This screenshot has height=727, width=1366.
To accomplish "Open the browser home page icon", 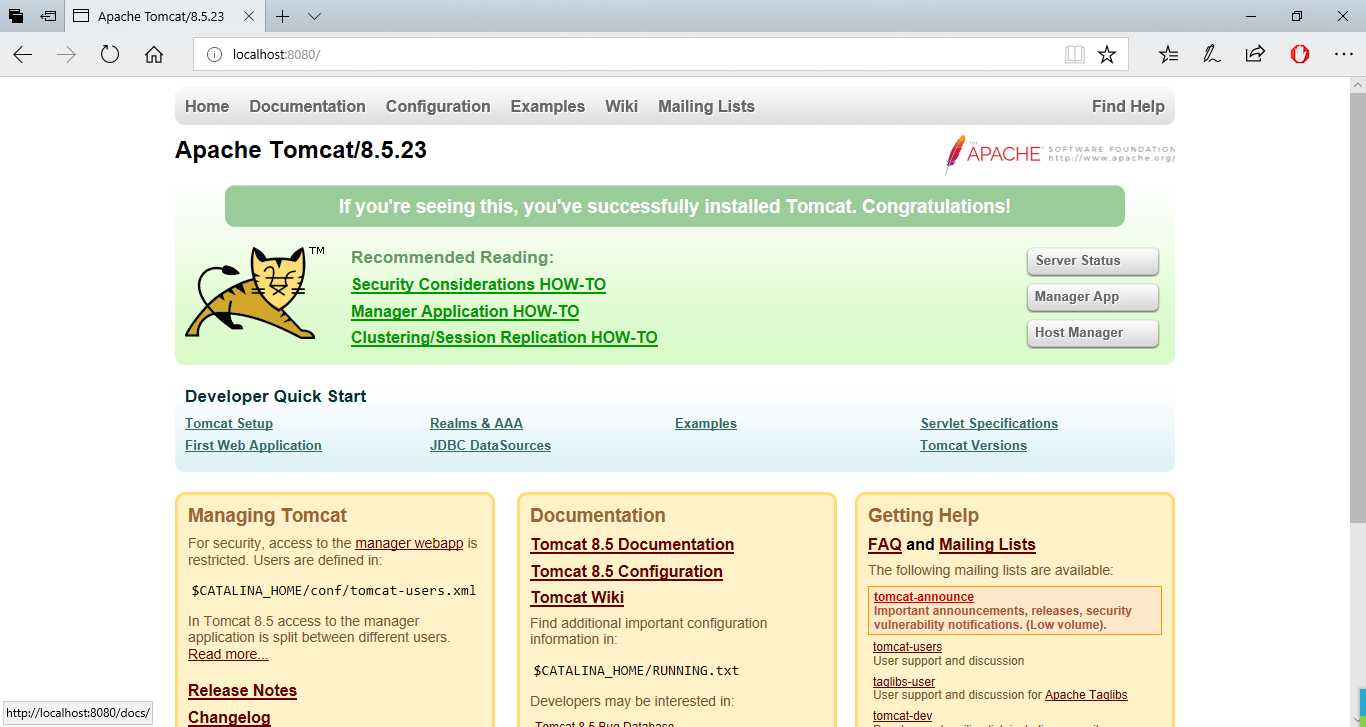I will click(x=154, y=55).
